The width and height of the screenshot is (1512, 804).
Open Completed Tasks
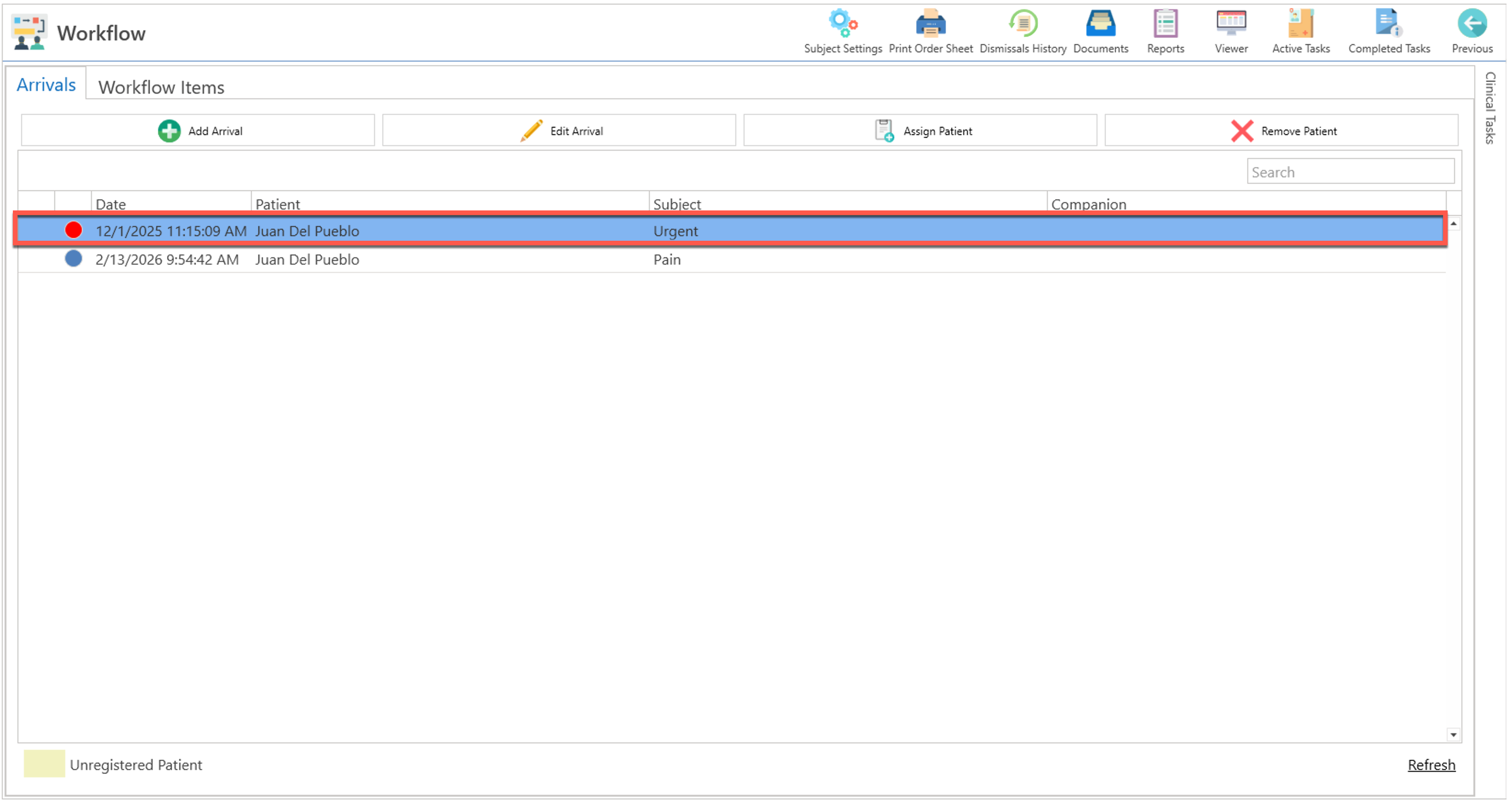point(1388,24)
